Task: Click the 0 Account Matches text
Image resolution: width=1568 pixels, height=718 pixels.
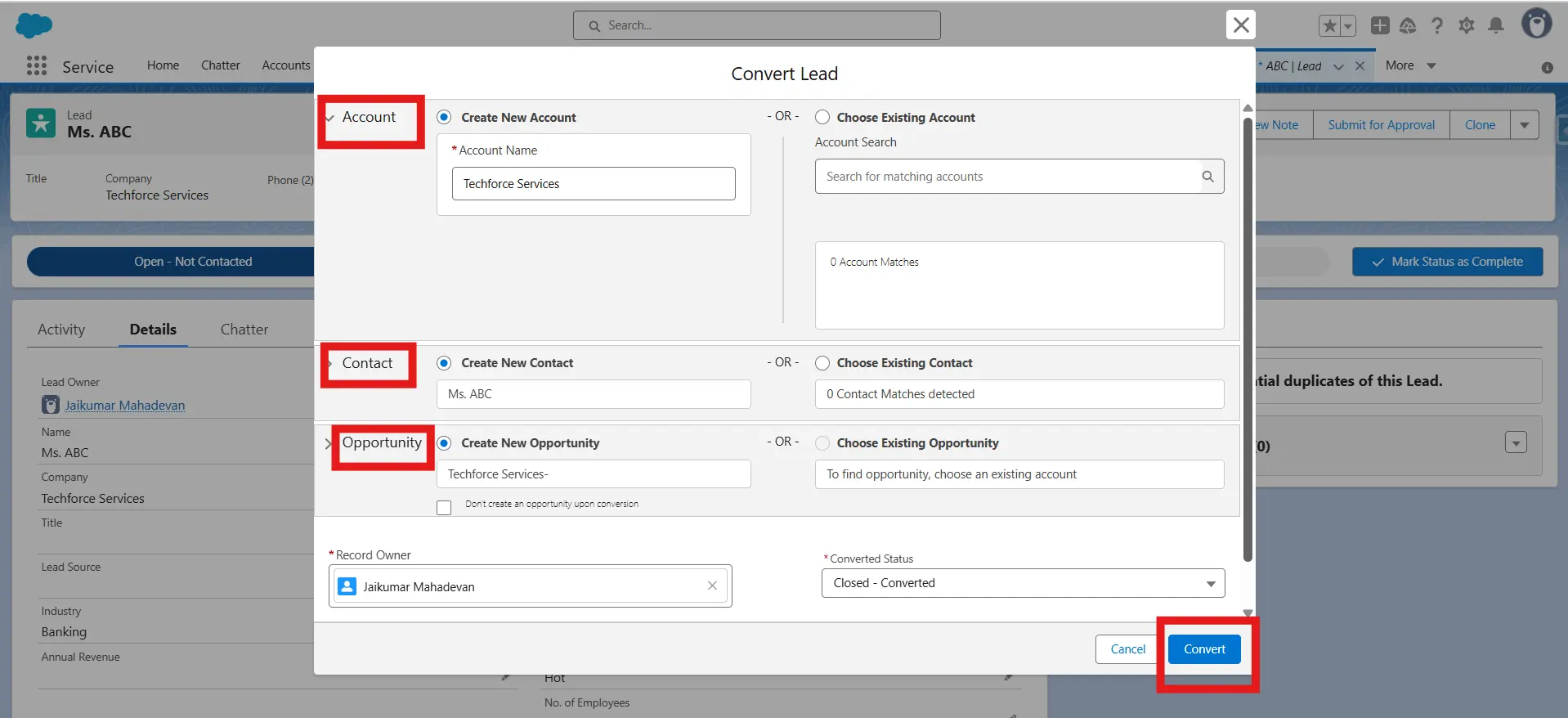Action: pos(874,262)
